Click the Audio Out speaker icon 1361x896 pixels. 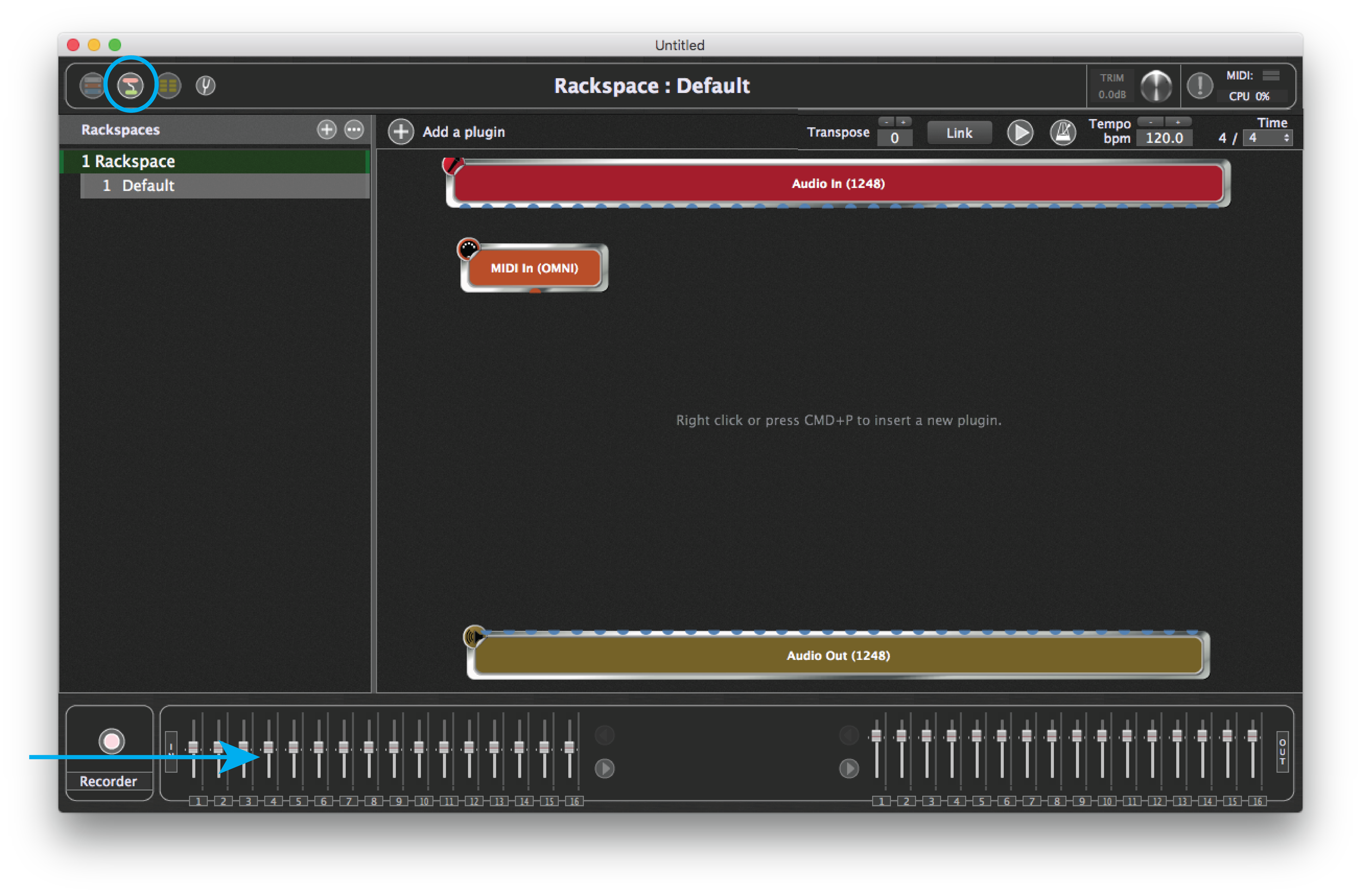pyautogui.click(x=475, y=636)
